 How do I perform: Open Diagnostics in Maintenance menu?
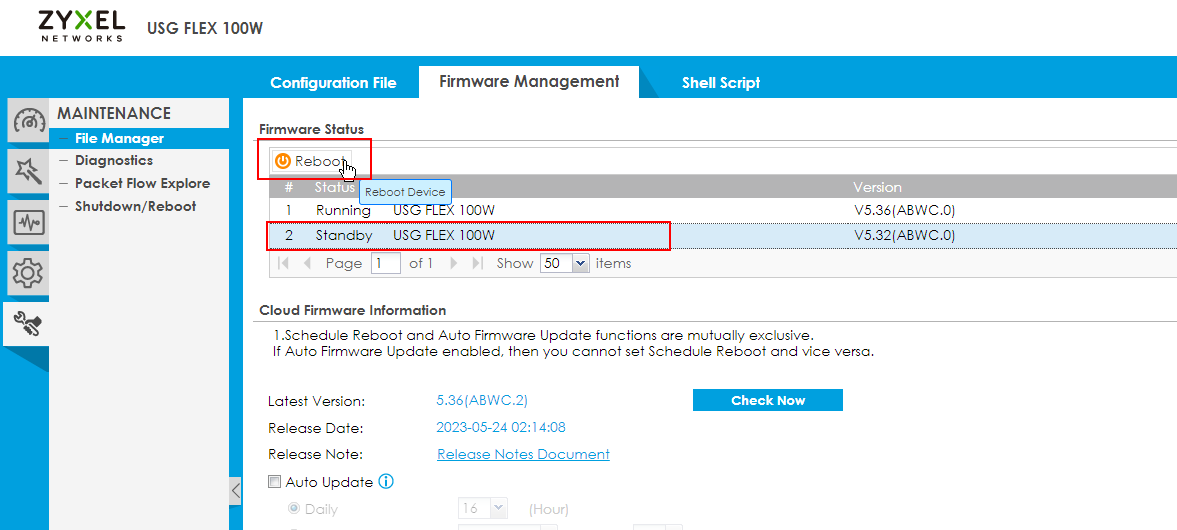(114, 160)
